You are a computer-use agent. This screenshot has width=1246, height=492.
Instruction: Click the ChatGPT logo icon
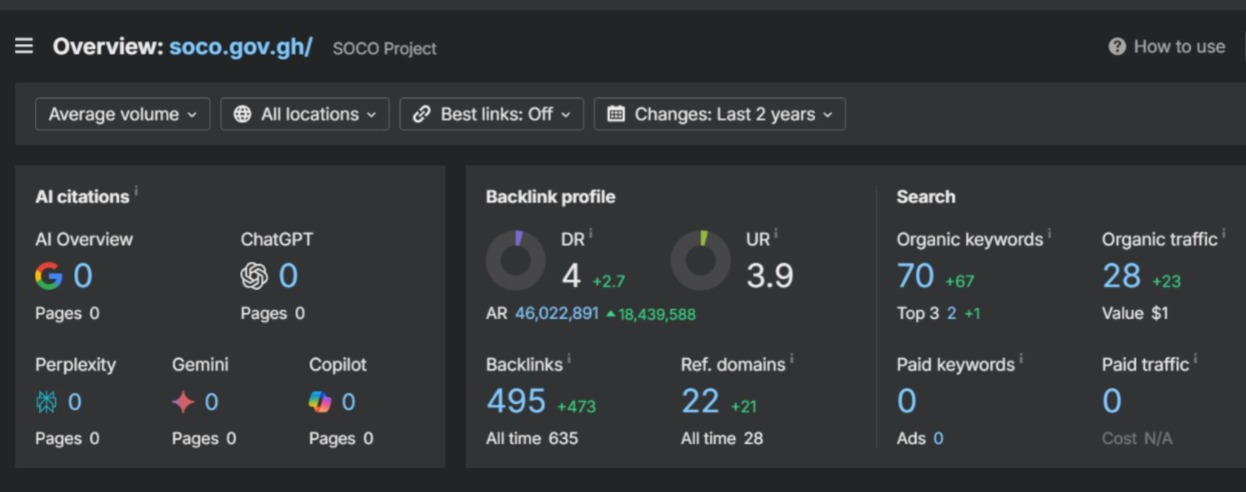click(x=254, y=276)
